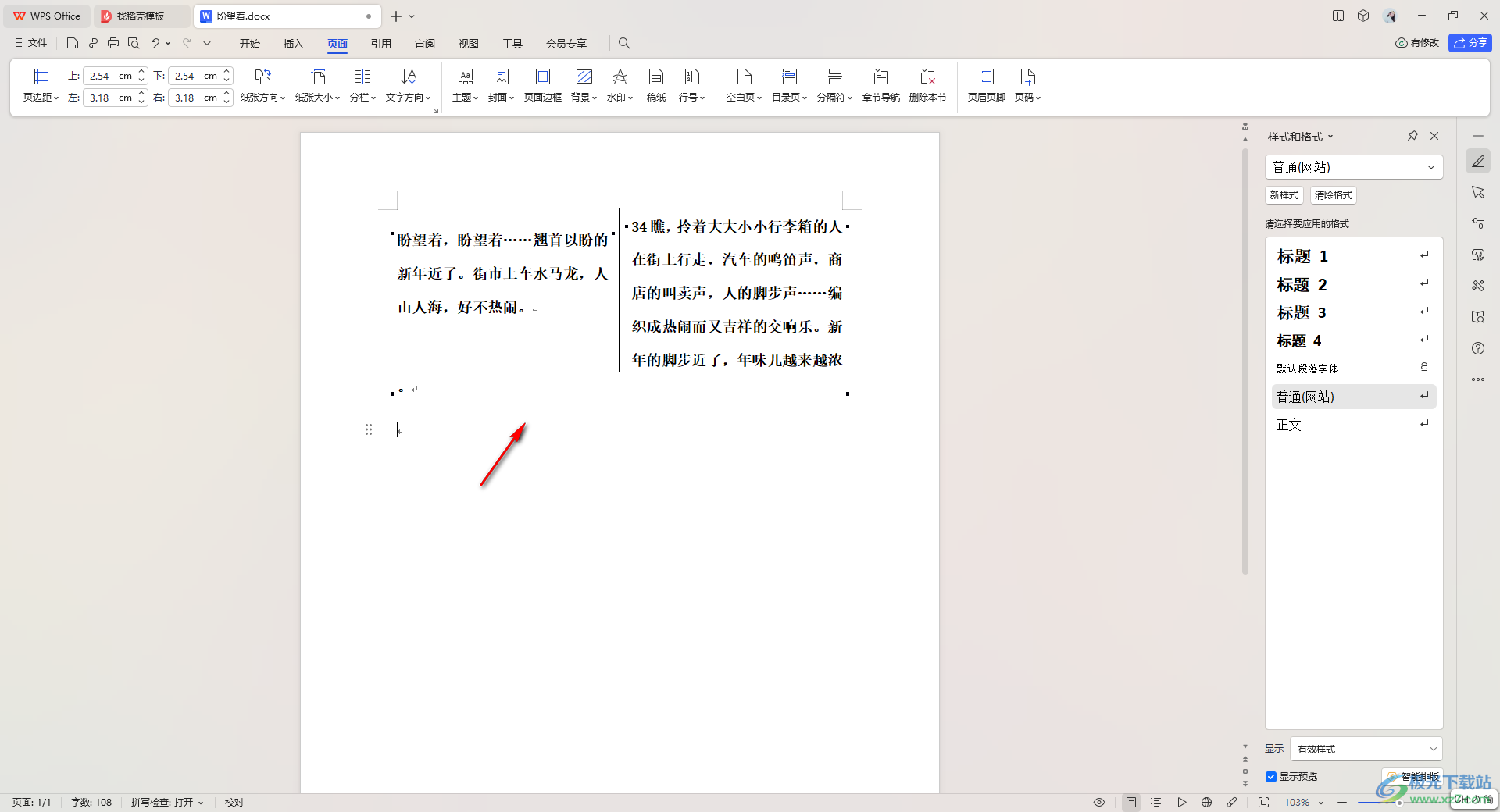Click the 有修改 (has changes) button
1500x812 pixels.
coord(1417,43)
